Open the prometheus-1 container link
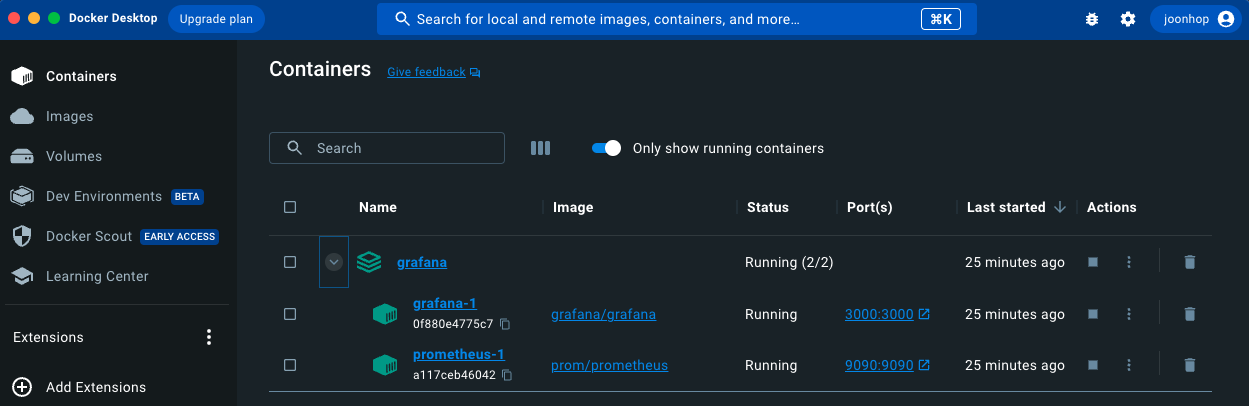Image resolution: width=1249 pixels, height=406 pixels. (x=459, y=354)
